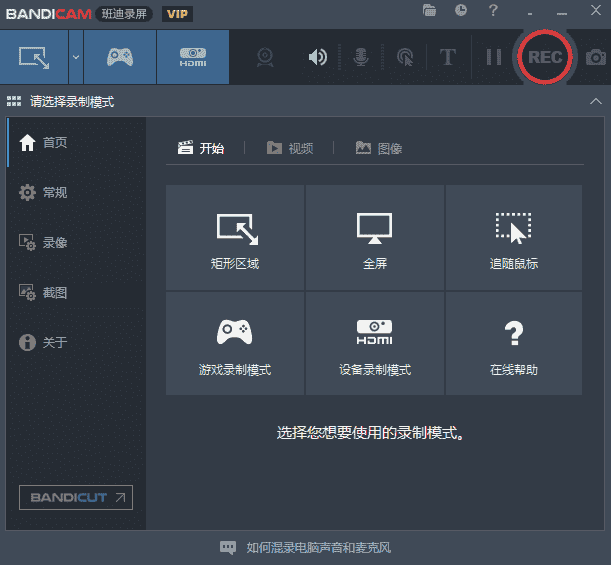Open the scheduled recording clock icon

(x=460, y=11)
